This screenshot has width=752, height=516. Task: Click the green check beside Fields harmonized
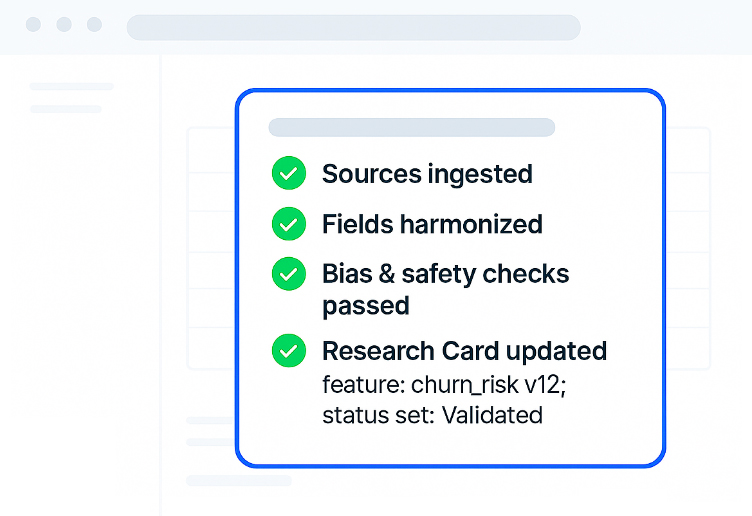289,224
